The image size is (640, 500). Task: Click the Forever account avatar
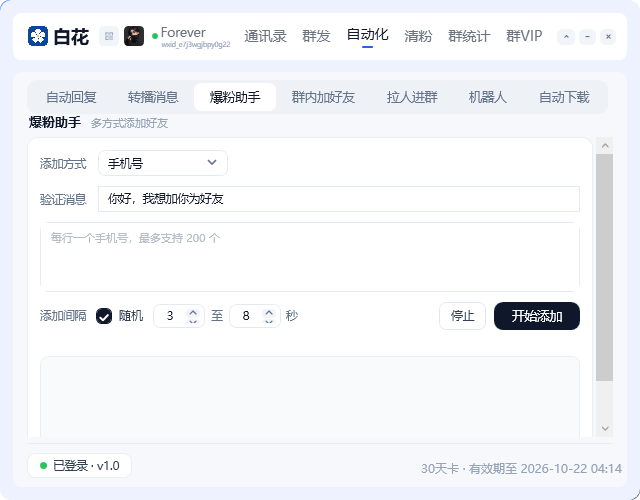tap(134, 36)
